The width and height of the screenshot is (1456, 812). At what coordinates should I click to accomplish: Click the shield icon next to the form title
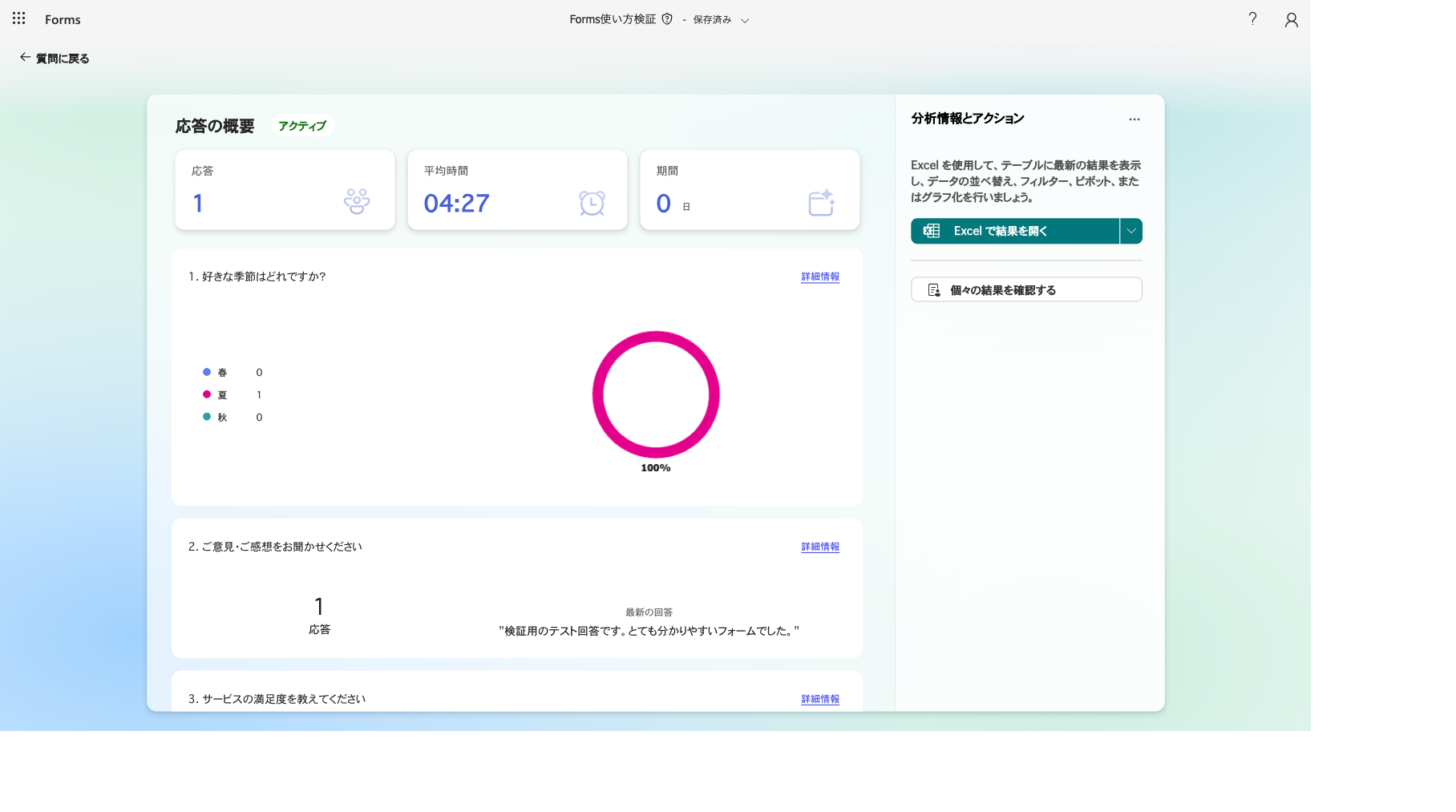tap(667, 19)
